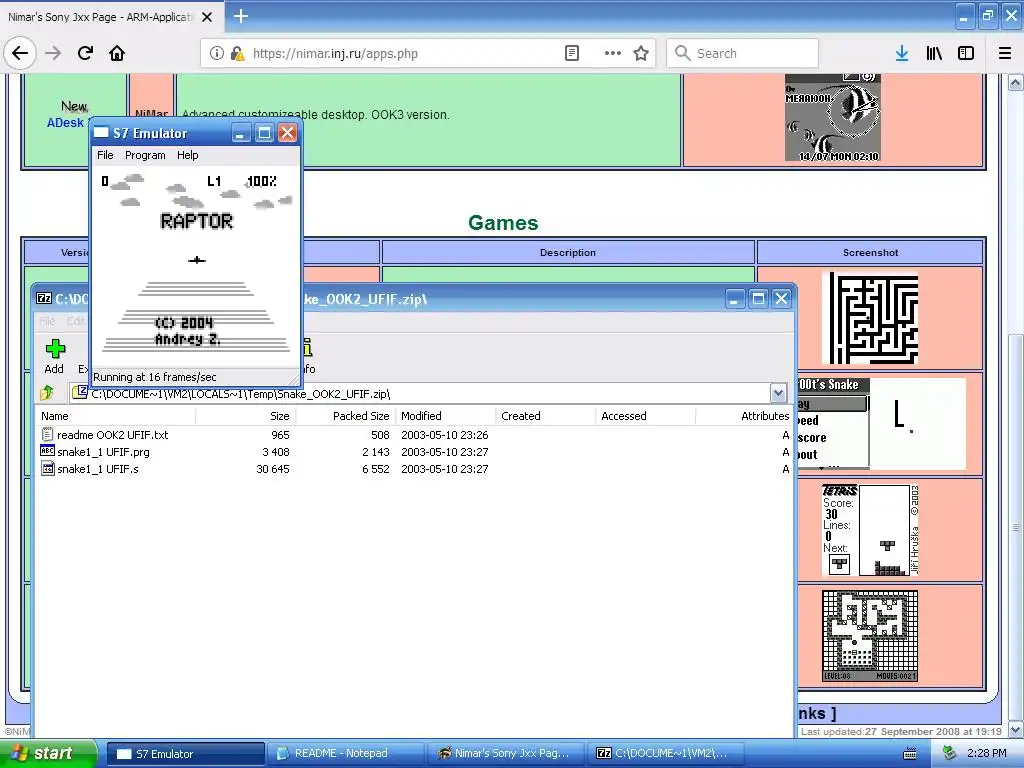Go up one folder level in 7-Zip
The height and width of the screenshot is (768, 1024).
(x=46, y=393)
